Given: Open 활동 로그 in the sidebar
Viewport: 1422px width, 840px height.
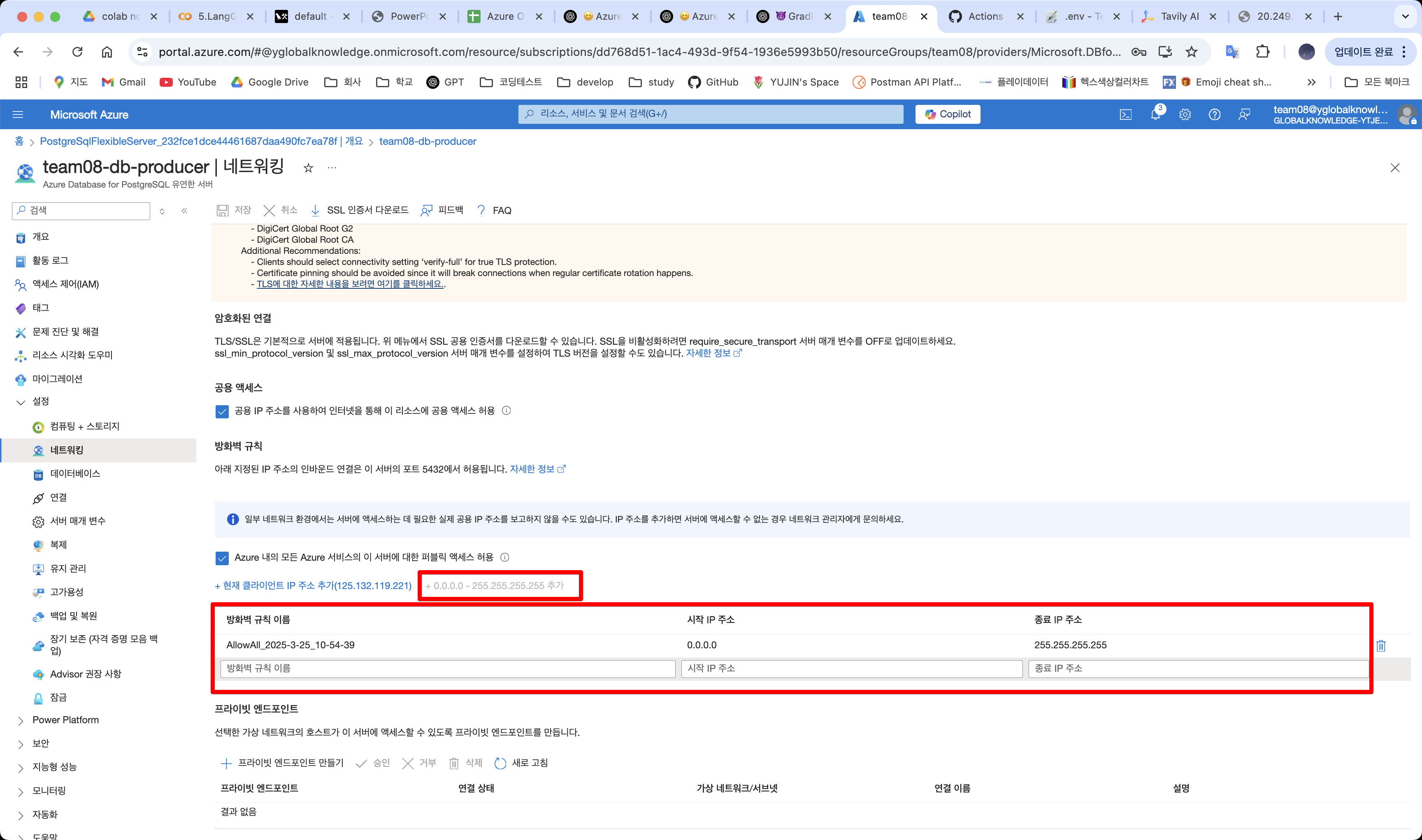Looking at the screenshot, I should coord(50,260).
